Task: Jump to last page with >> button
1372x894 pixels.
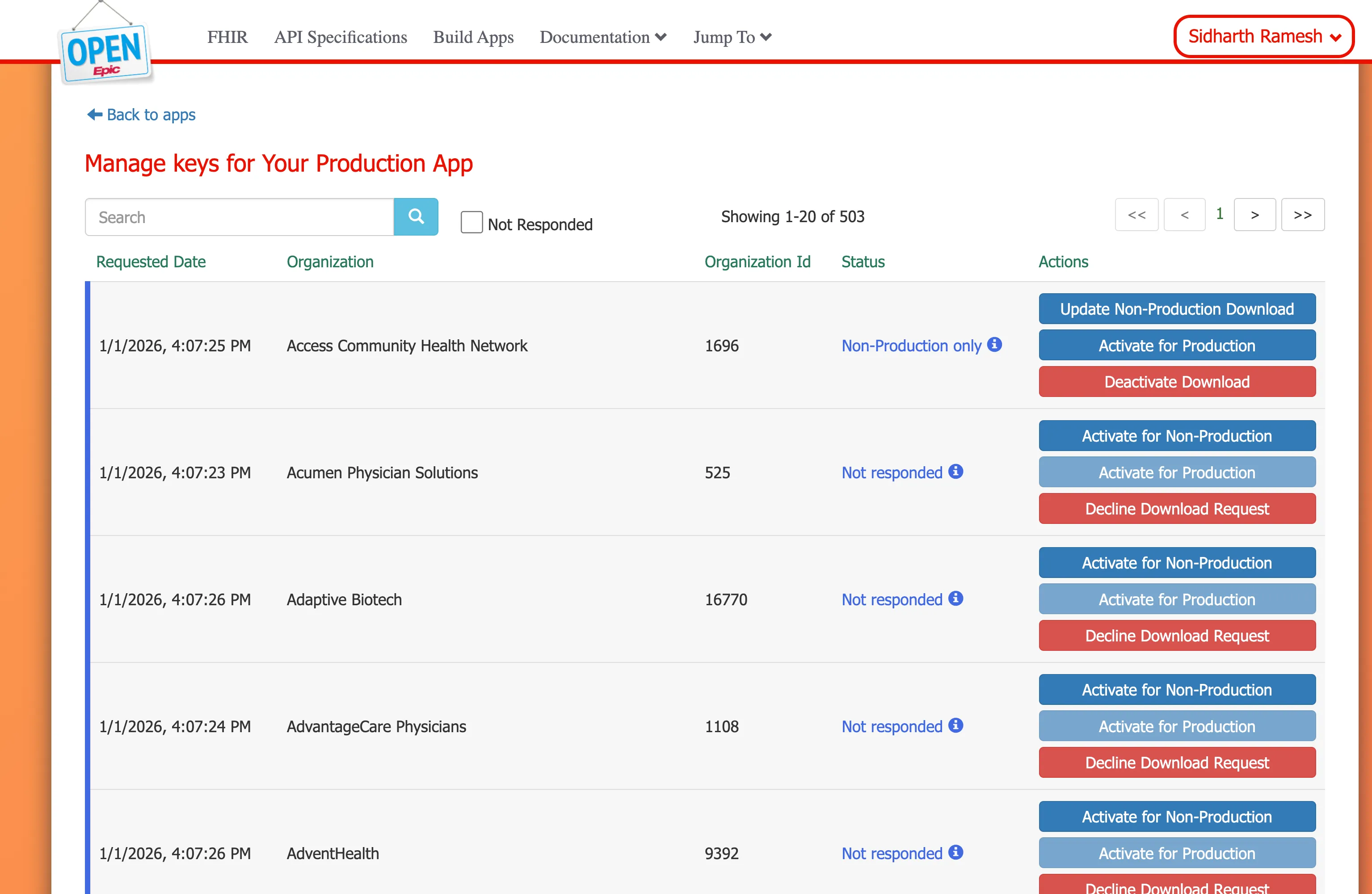Action: [1302, 215]
